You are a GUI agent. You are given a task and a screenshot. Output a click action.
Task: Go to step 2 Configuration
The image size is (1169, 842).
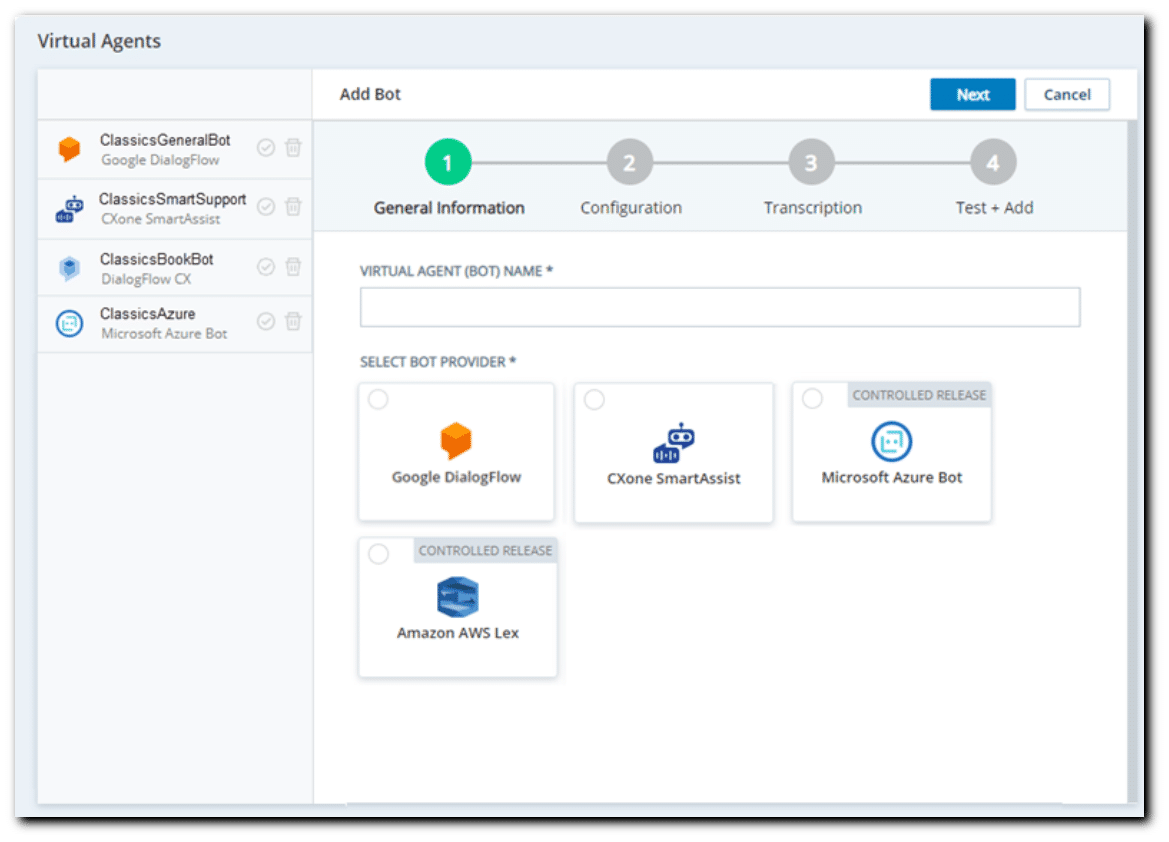[x=629, y=163]
